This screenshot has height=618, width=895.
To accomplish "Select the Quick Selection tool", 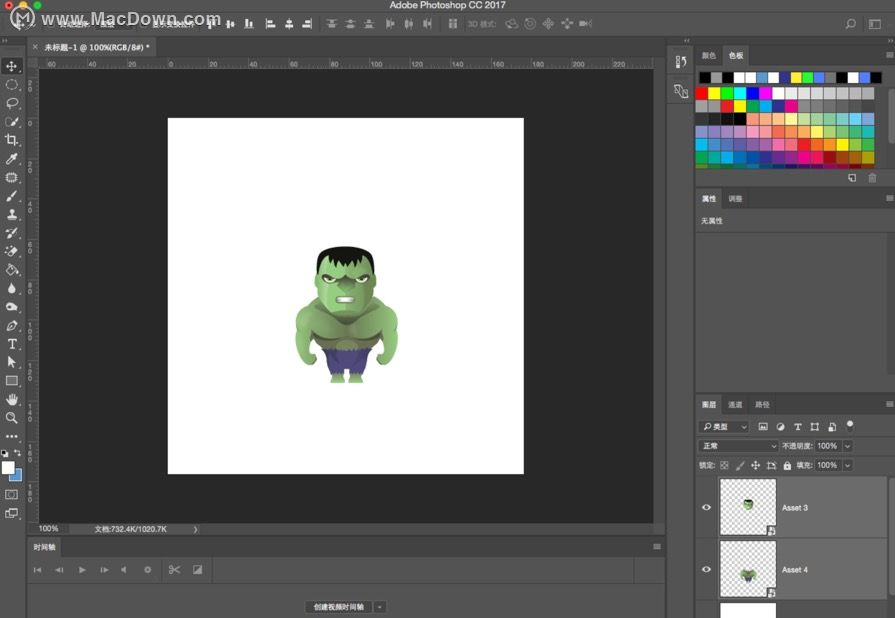I will [11, 122].
